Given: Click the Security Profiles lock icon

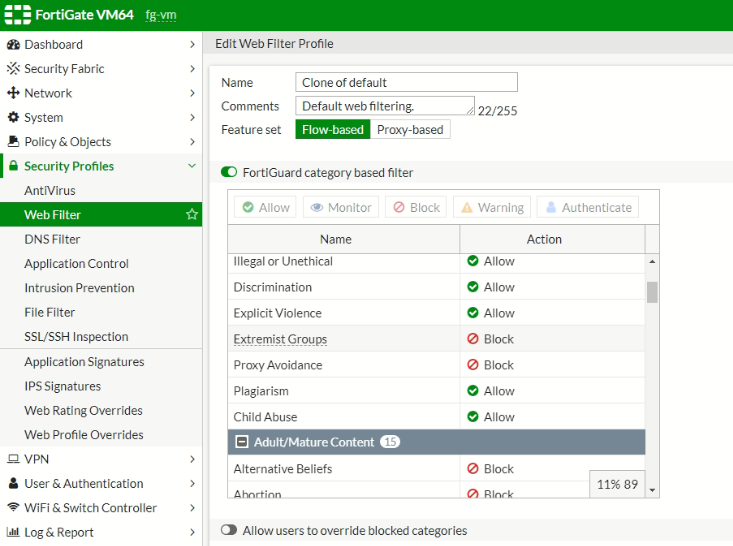Looking at the screenshot, I should click(14, 166).
